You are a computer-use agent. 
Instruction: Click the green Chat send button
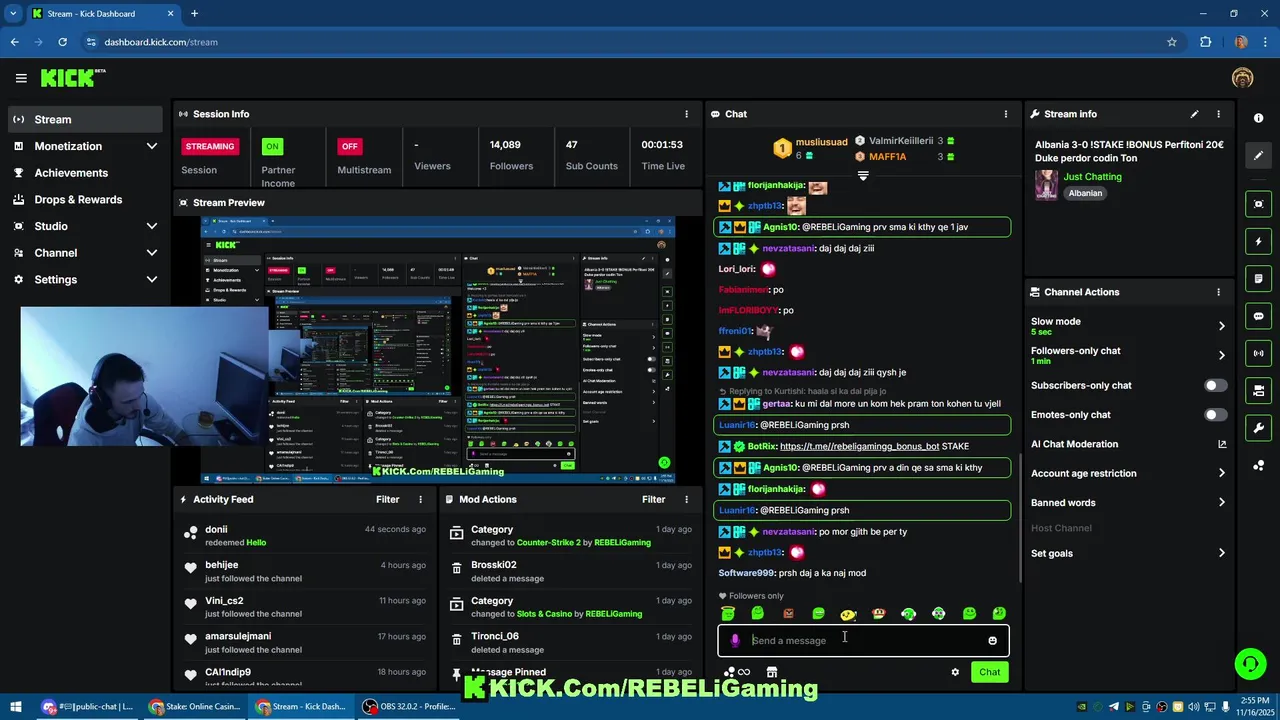pos(989,672)
